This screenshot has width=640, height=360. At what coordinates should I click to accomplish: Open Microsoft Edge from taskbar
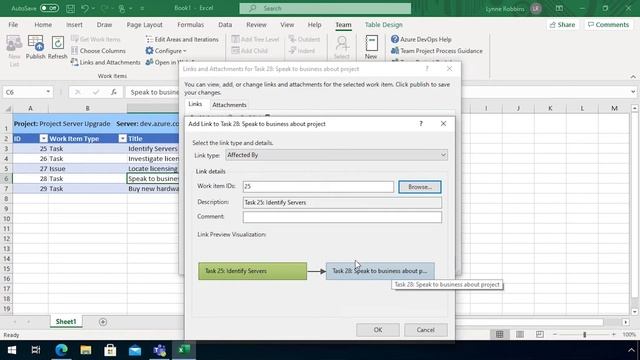[x=61, y=350]
